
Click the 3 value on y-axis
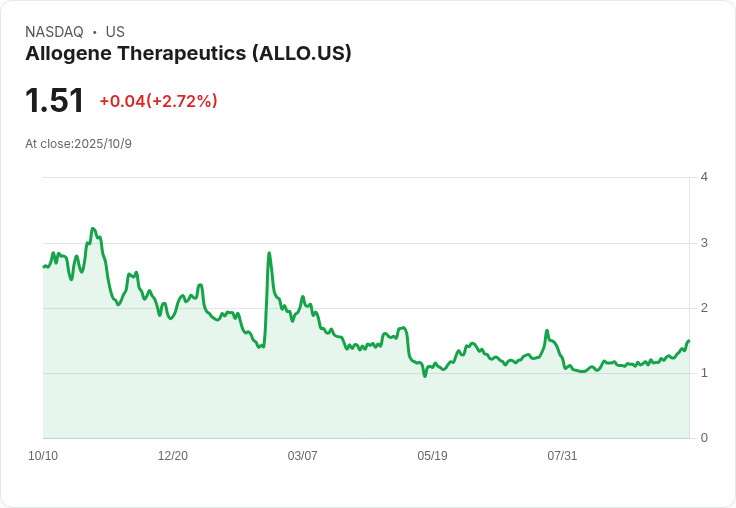pos(704,243)
